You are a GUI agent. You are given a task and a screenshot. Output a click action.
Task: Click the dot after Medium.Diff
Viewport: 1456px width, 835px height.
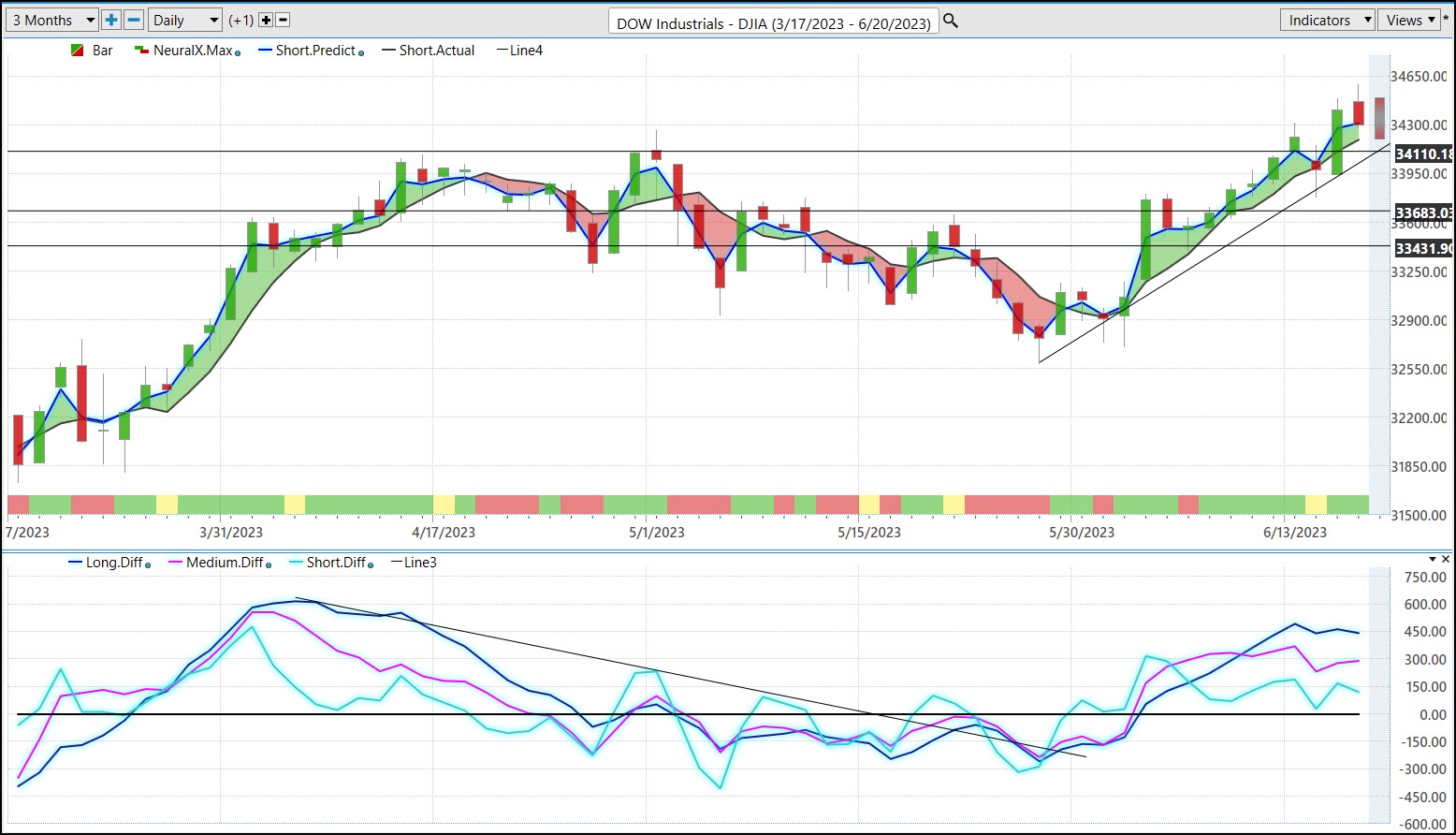(x=269, y=565)
